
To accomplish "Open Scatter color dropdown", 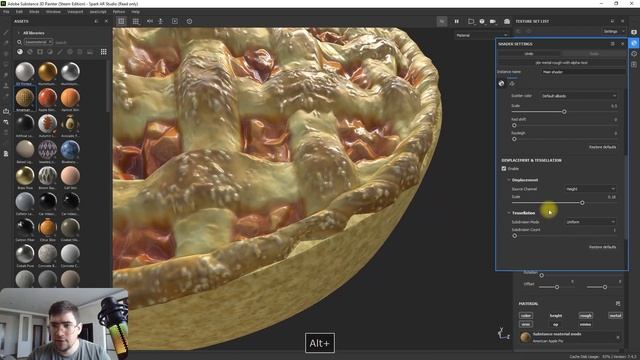I will (578, 96).
